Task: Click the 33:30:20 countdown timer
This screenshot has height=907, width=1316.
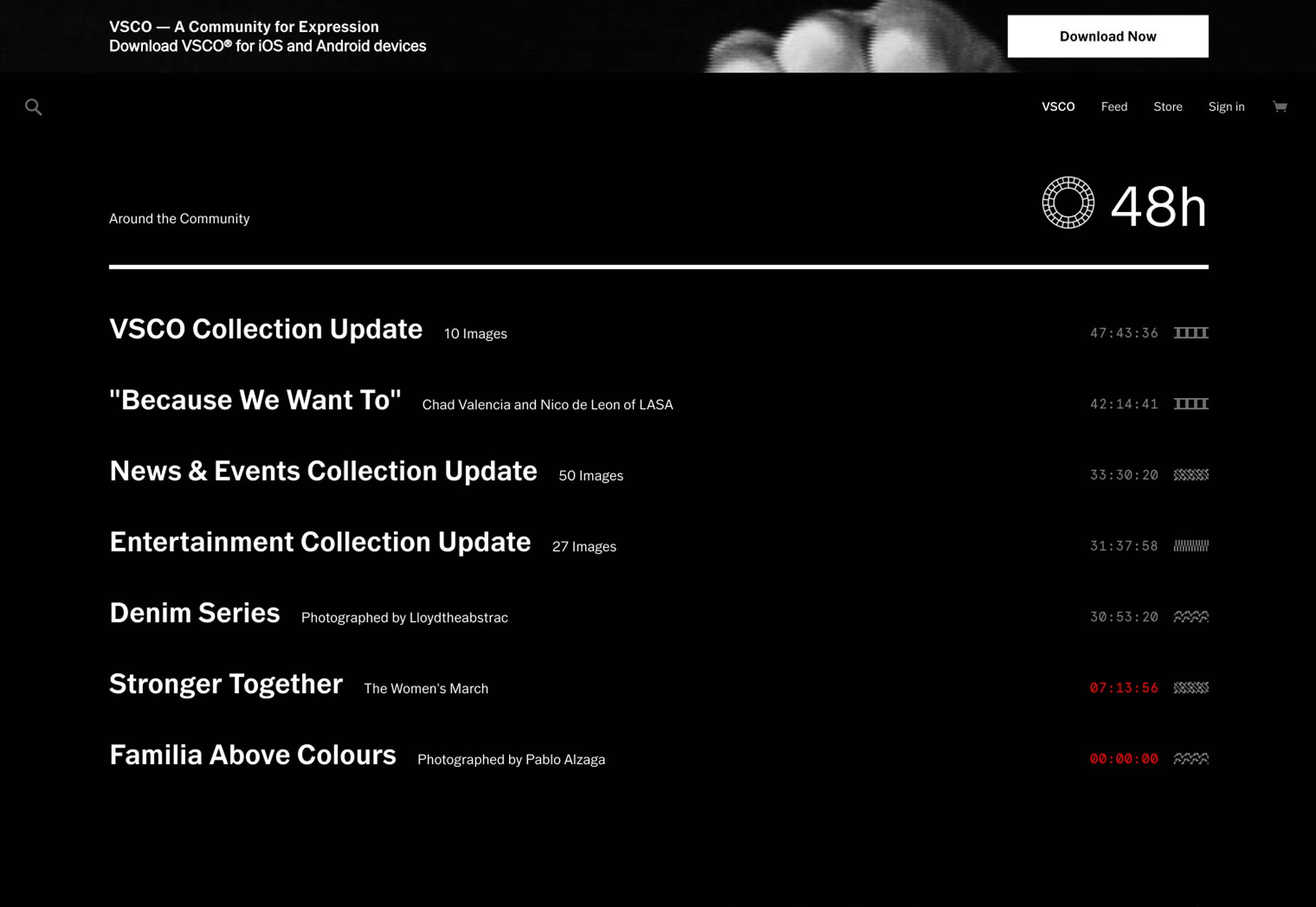Action: pos(1124,476)
